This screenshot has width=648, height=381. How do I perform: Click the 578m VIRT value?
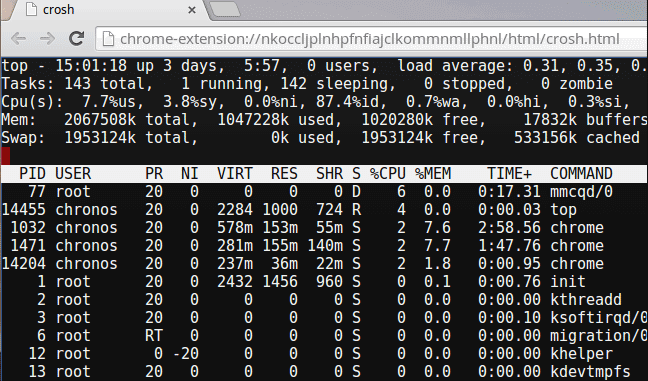235,228
